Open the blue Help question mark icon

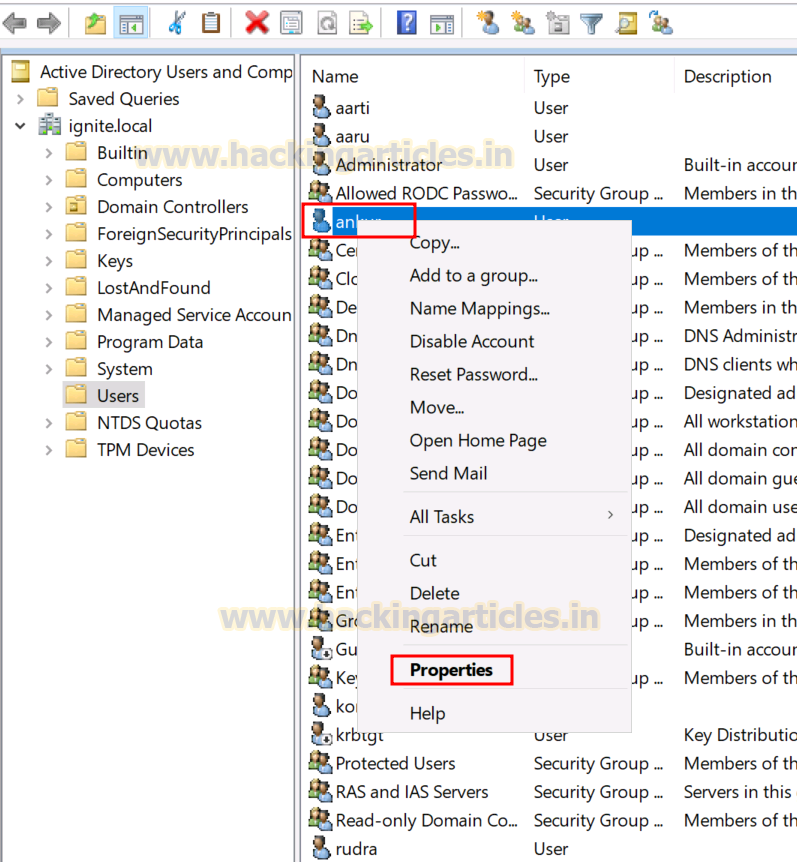406,23
